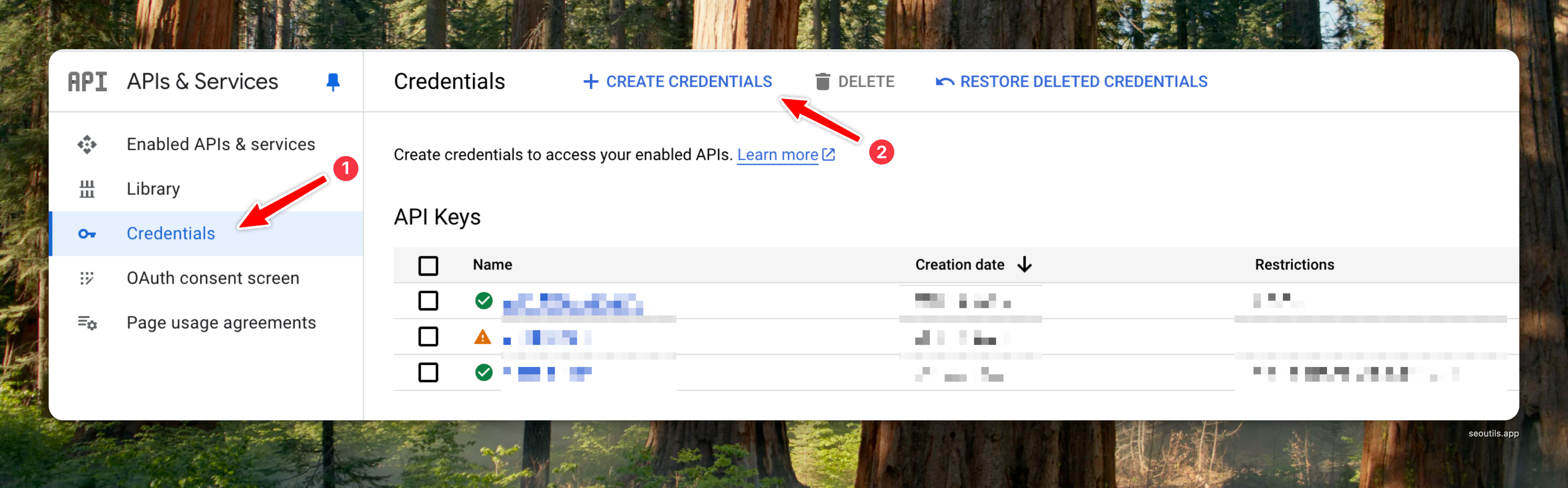Click the OAuth consent screen icon
Viewport: 1568px width, 488px height.
click(x=87, y=278)
